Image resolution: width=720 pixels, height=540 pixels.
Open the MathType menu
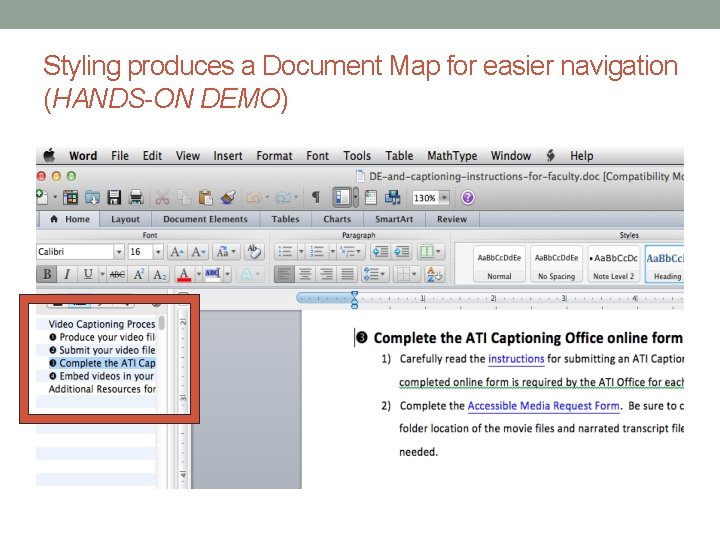[x=452, y=156]
